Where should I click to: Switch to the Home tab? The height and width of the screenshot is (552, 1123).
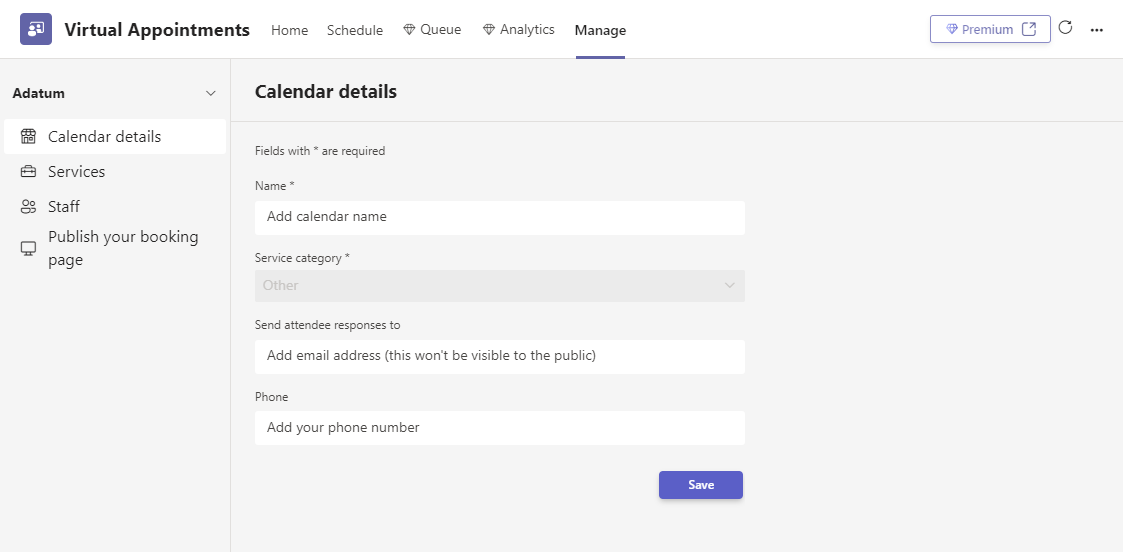289,30
